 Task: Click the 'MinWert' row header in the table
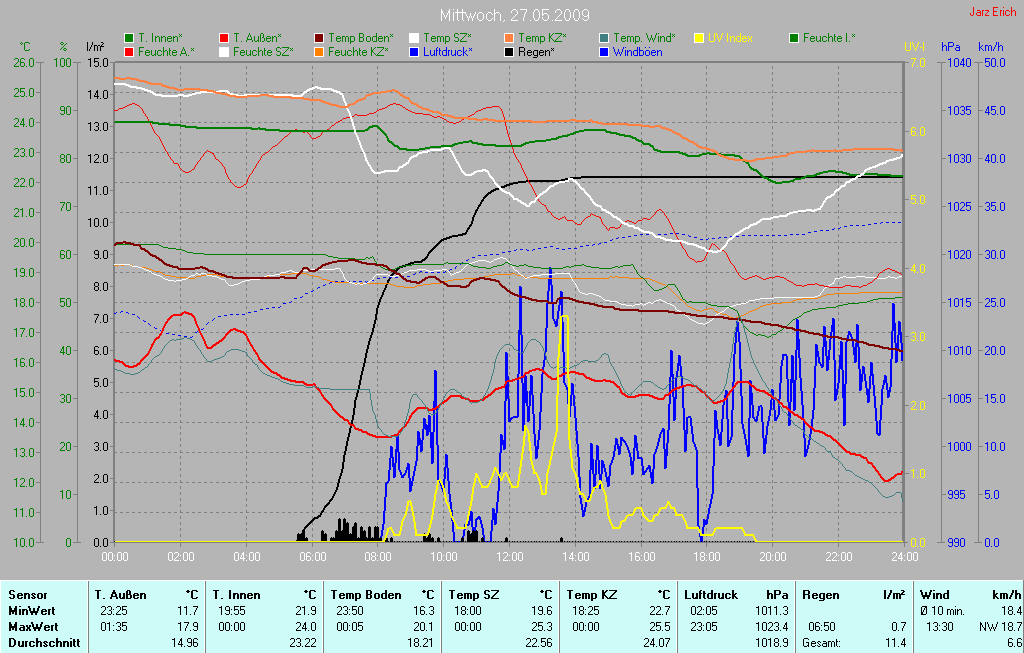pyautogui.click(x=31, y=611)
